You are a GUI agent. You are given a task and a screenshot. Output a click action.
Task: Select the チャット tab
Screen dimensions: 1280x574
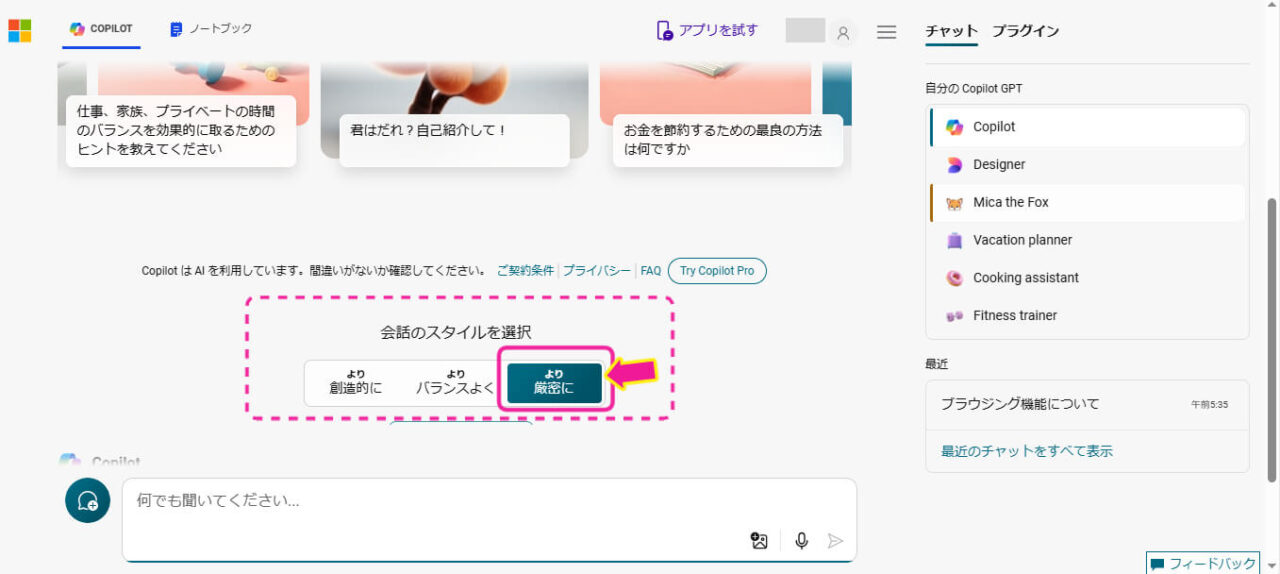951,31
